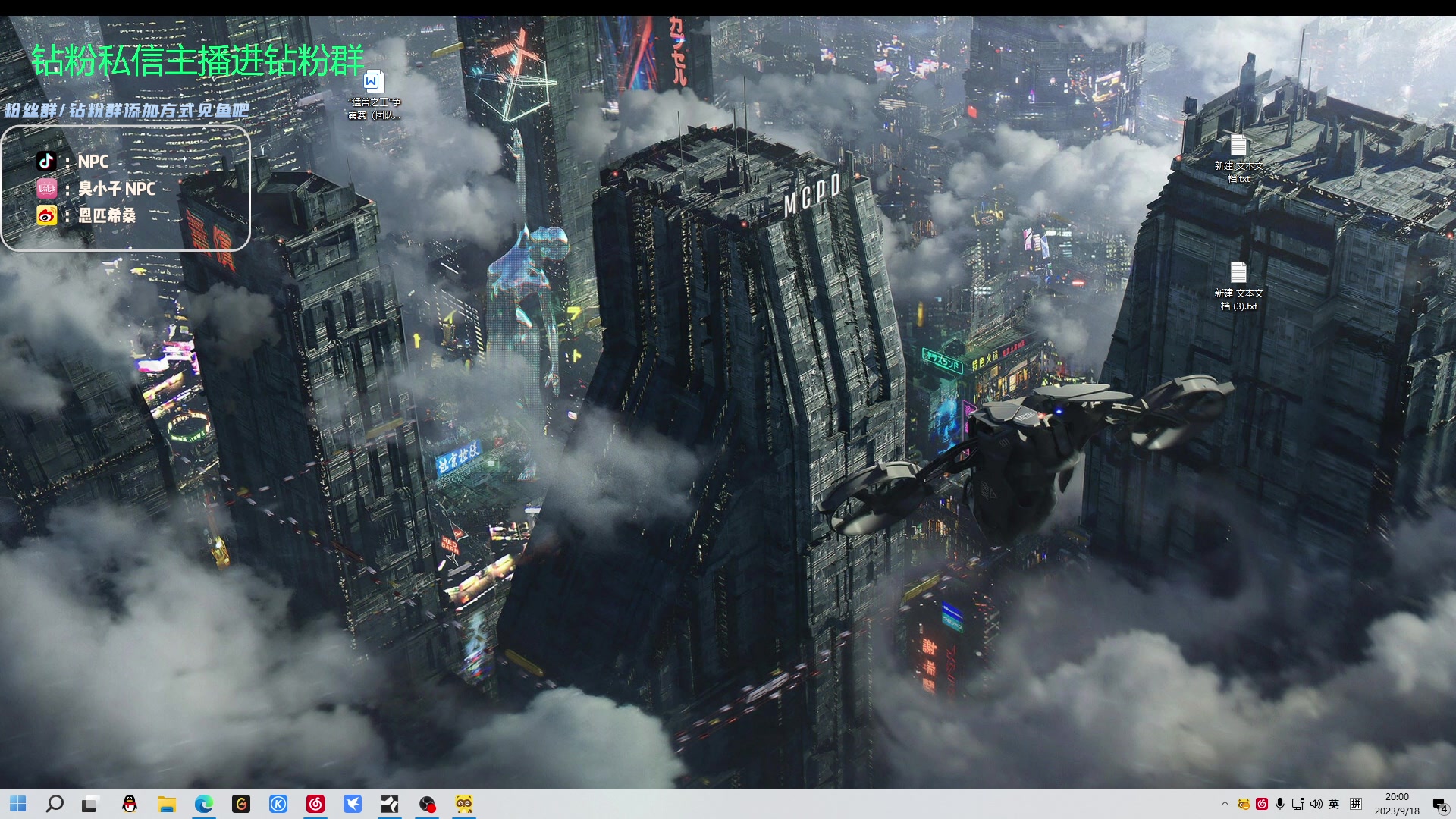Open taskbar Search magnifier

pos(55,804)
